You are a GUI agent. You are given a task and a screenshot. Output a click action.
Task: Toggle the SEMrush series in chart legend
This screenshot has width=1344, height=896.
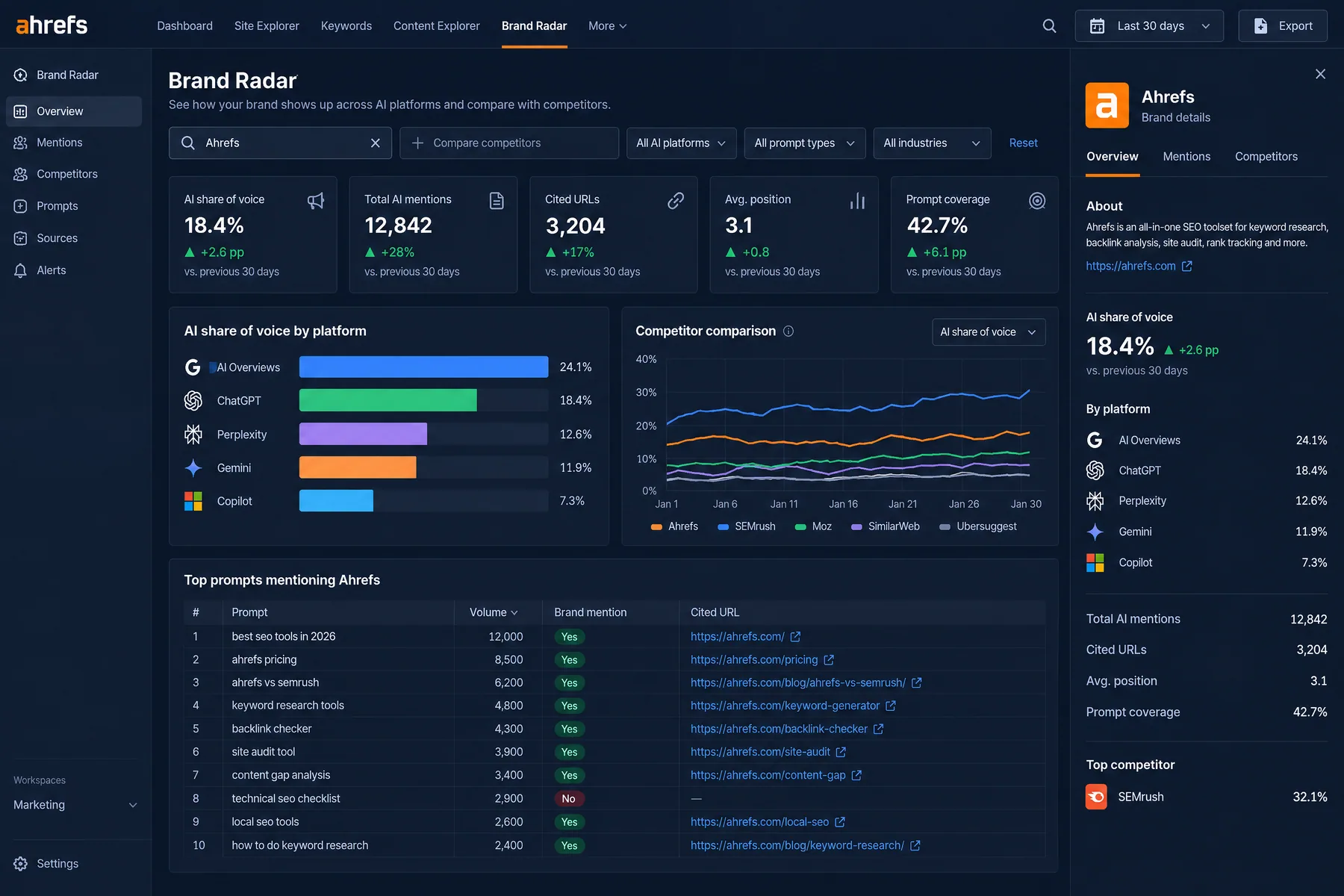pyautogui.click(x=747, y=526)
